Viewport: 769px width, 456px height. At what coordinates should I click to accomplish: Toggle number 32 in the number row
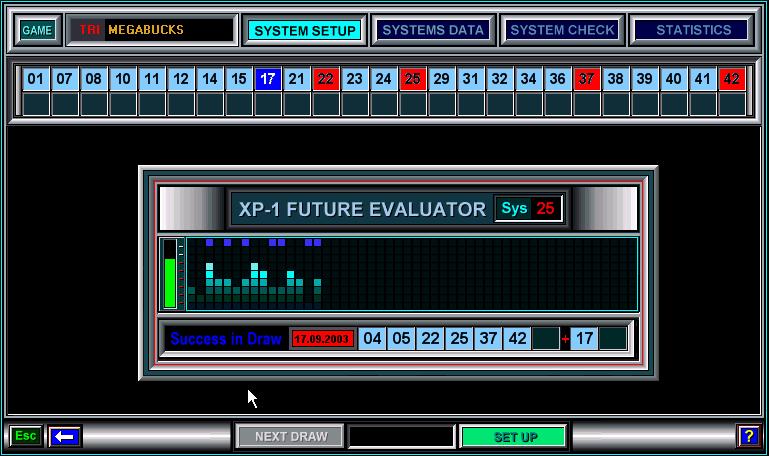point(499,78)
